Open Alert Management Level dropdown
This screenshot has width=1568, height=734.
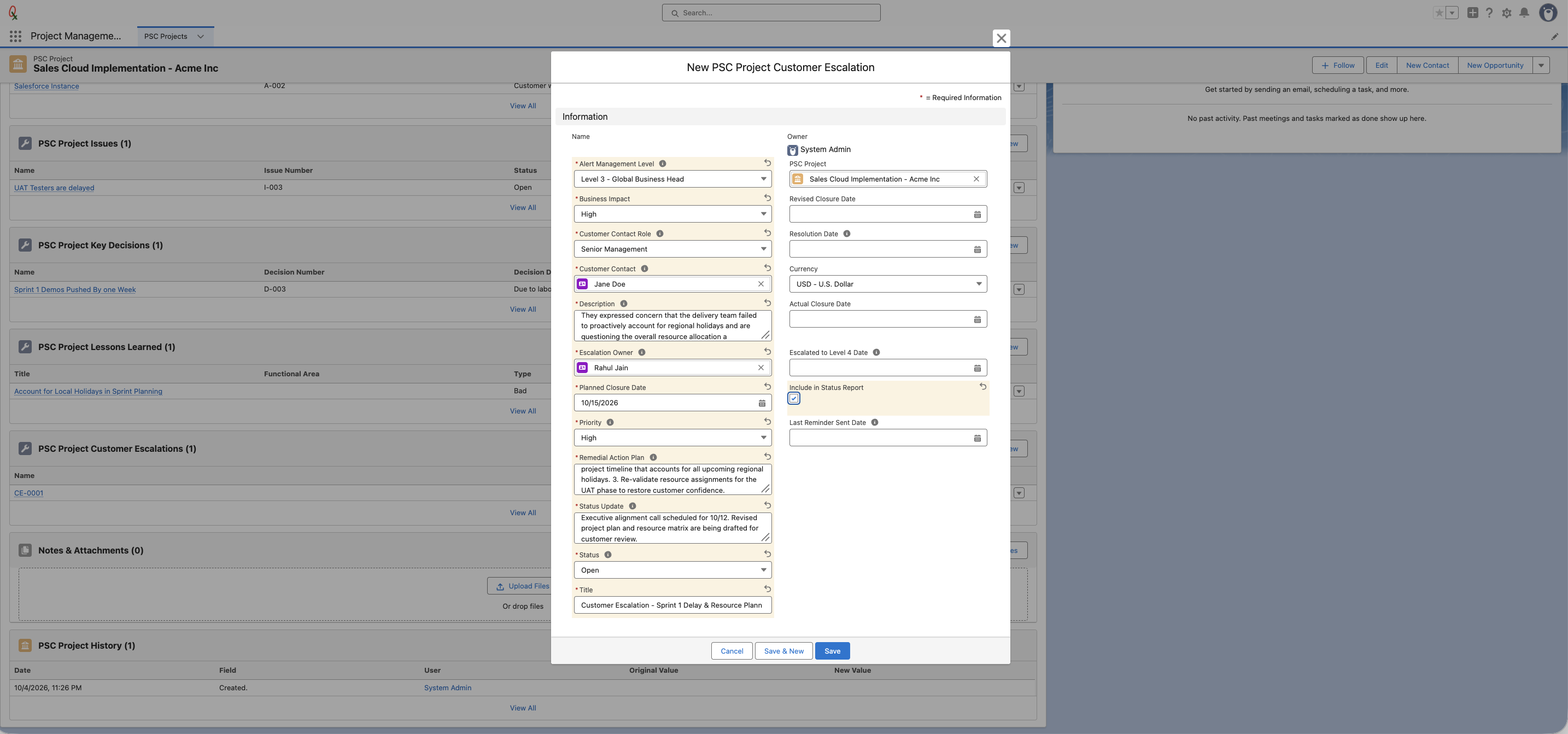tap(672, 179)
